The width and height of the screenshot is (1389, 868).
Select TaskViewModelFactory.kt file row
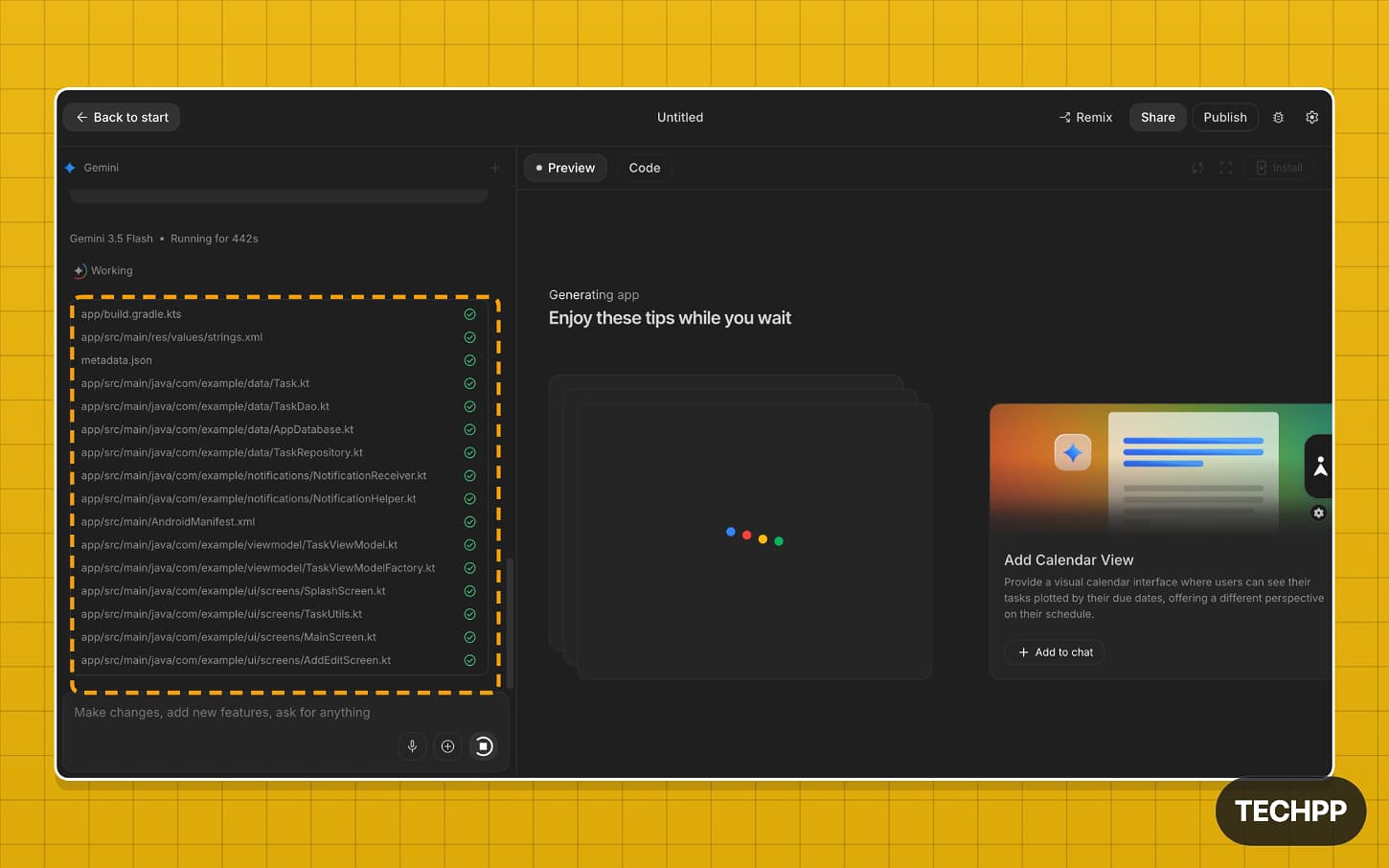pyautogui.click(x=278, y=568)
